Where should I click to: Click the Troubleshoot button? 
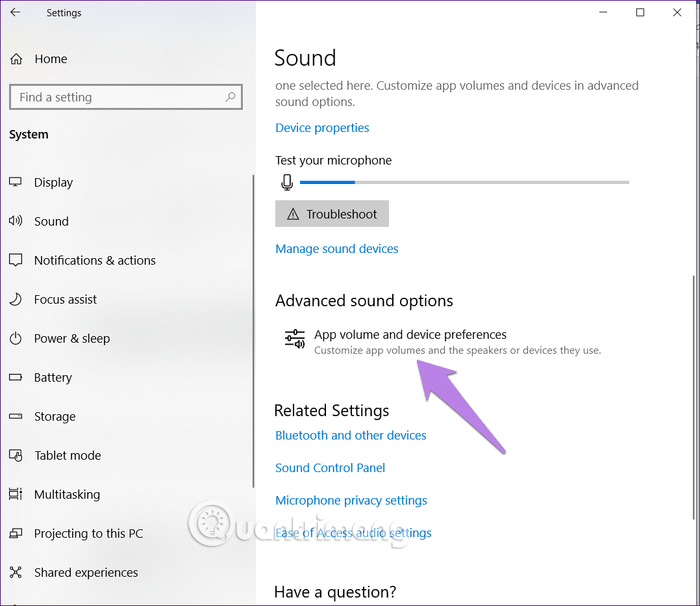(x=332, y=214)
